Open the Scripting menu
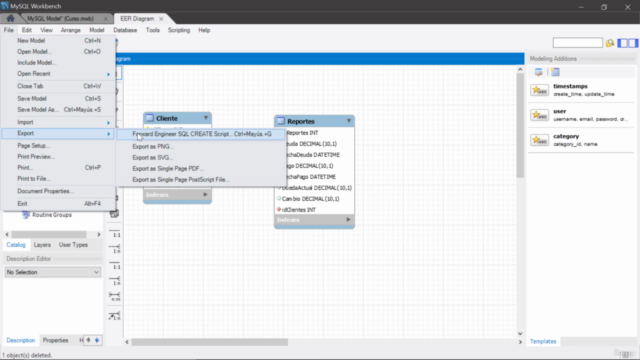This screenshot has height=360, width=640. click(179, 30)
